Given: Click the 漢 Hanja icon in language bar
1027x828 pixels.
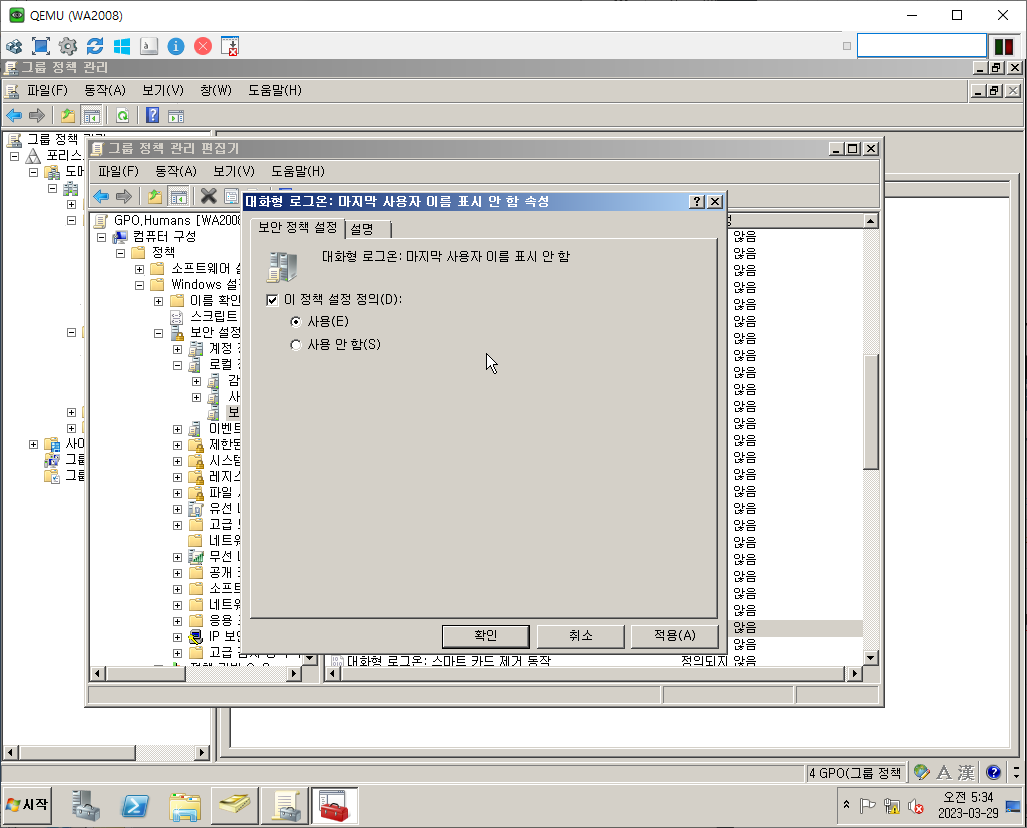Looking at the screenshot, I should (x=966, y=773).
